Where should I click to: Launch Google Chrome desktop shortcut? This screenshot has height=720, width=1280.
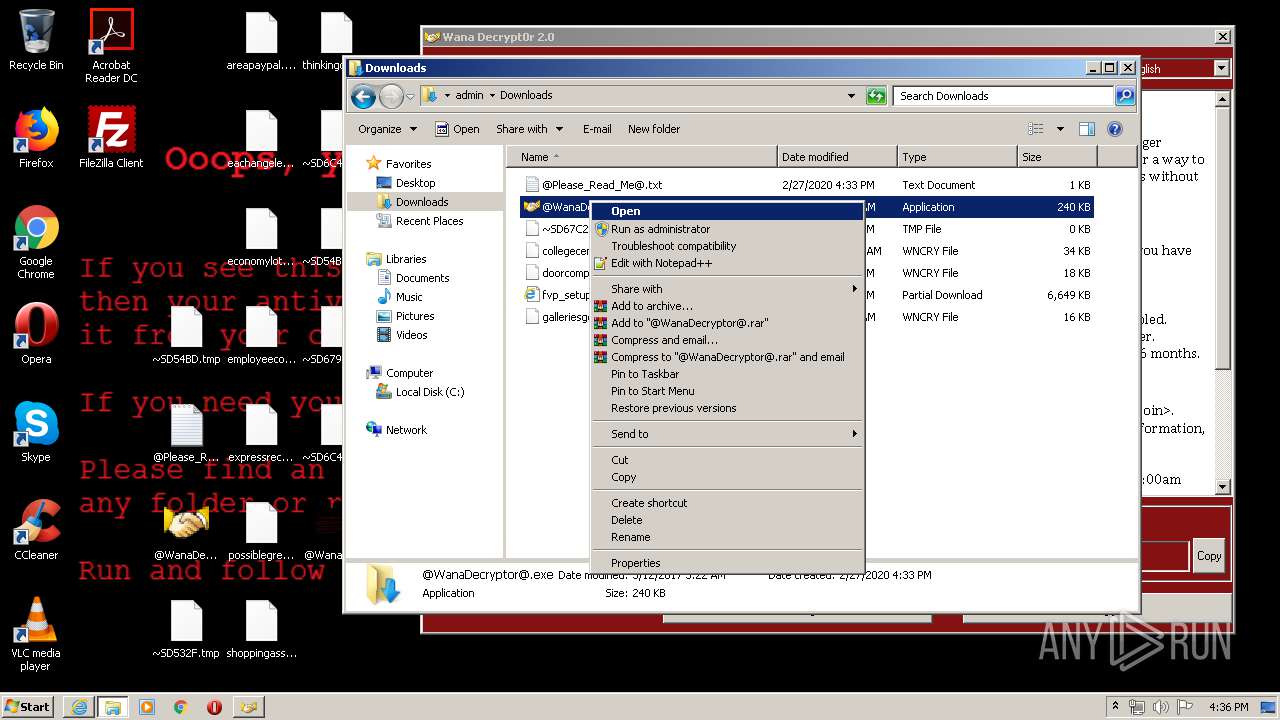coord(36,242)
